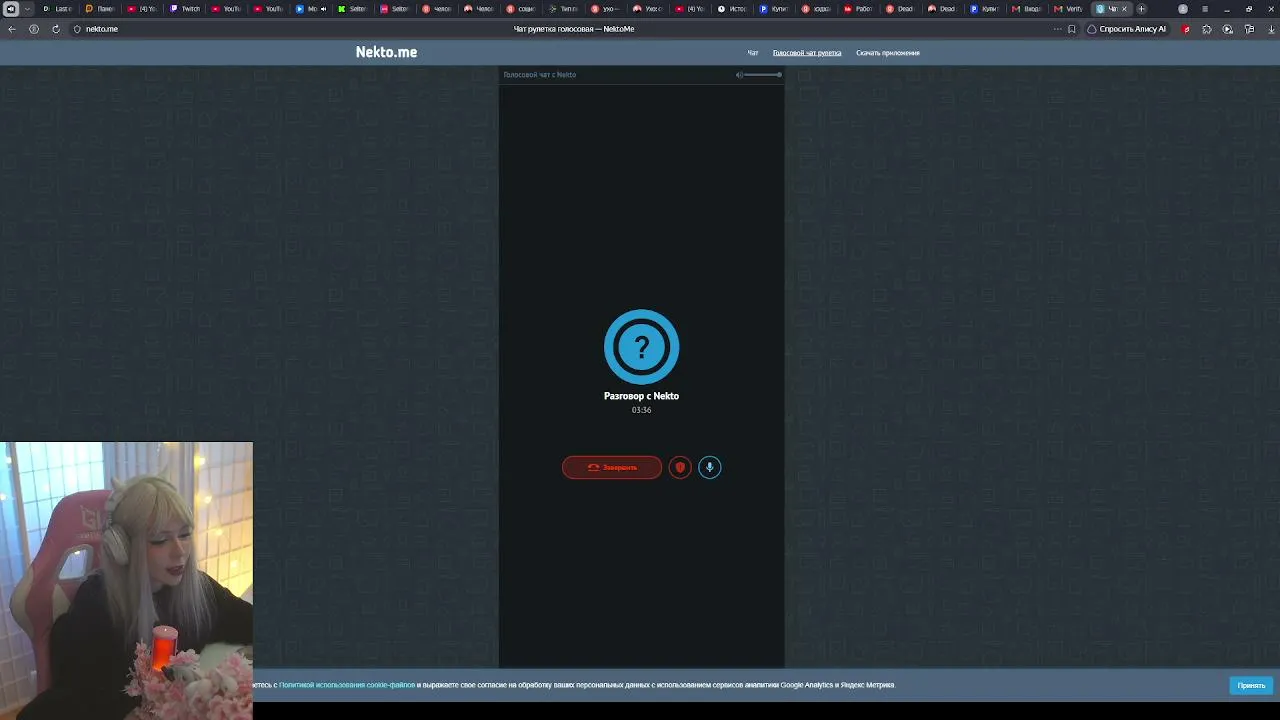Close the active Чат tab

tap(1124, 9)
